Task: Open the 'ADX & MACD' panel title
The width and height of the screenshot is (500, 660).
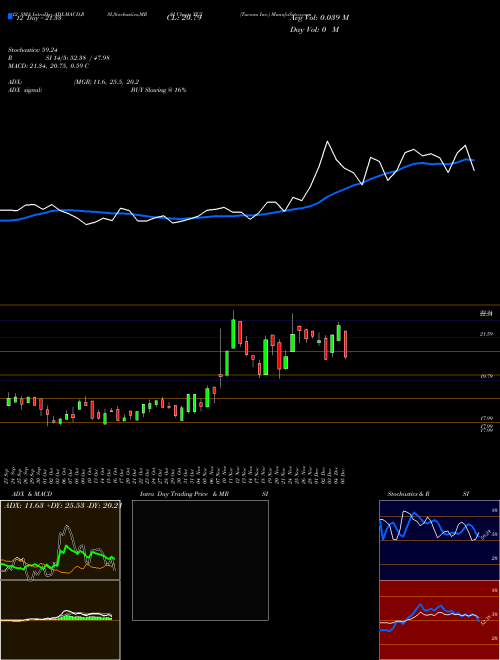Action: pos(30,494)
